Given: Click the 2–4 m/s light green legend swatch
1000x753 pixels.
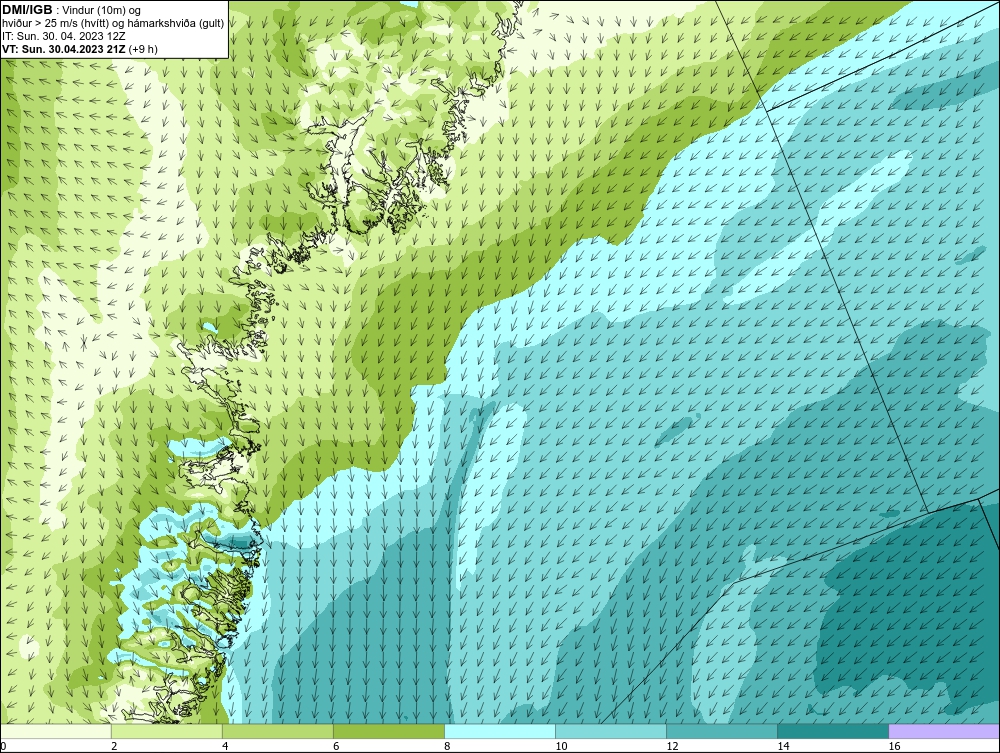Looking at the screenshot, I should pyautogui.click(x=166, y=731).
